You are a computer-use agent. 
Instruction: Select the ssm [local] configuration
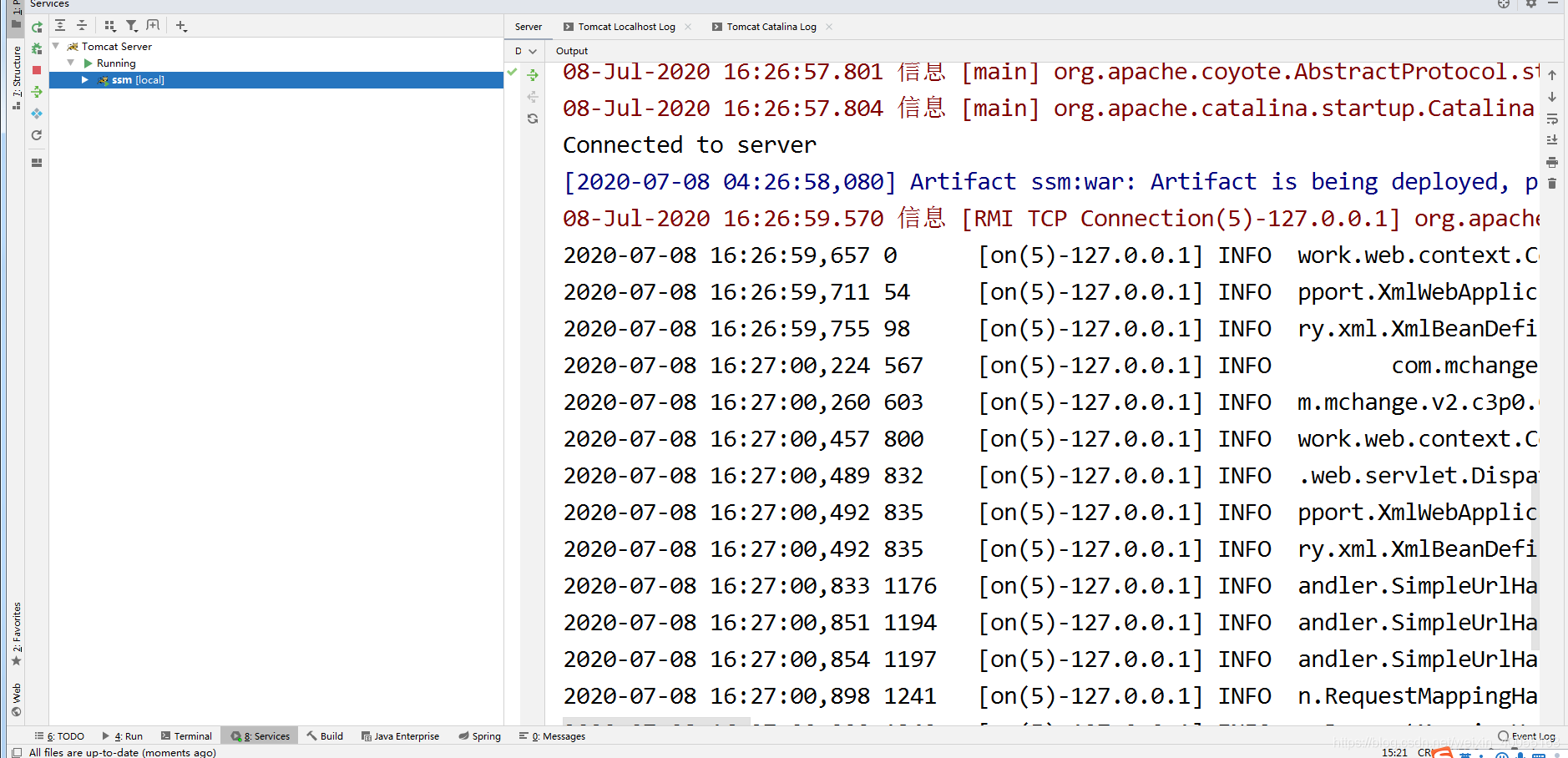click(x=276, y=80)
